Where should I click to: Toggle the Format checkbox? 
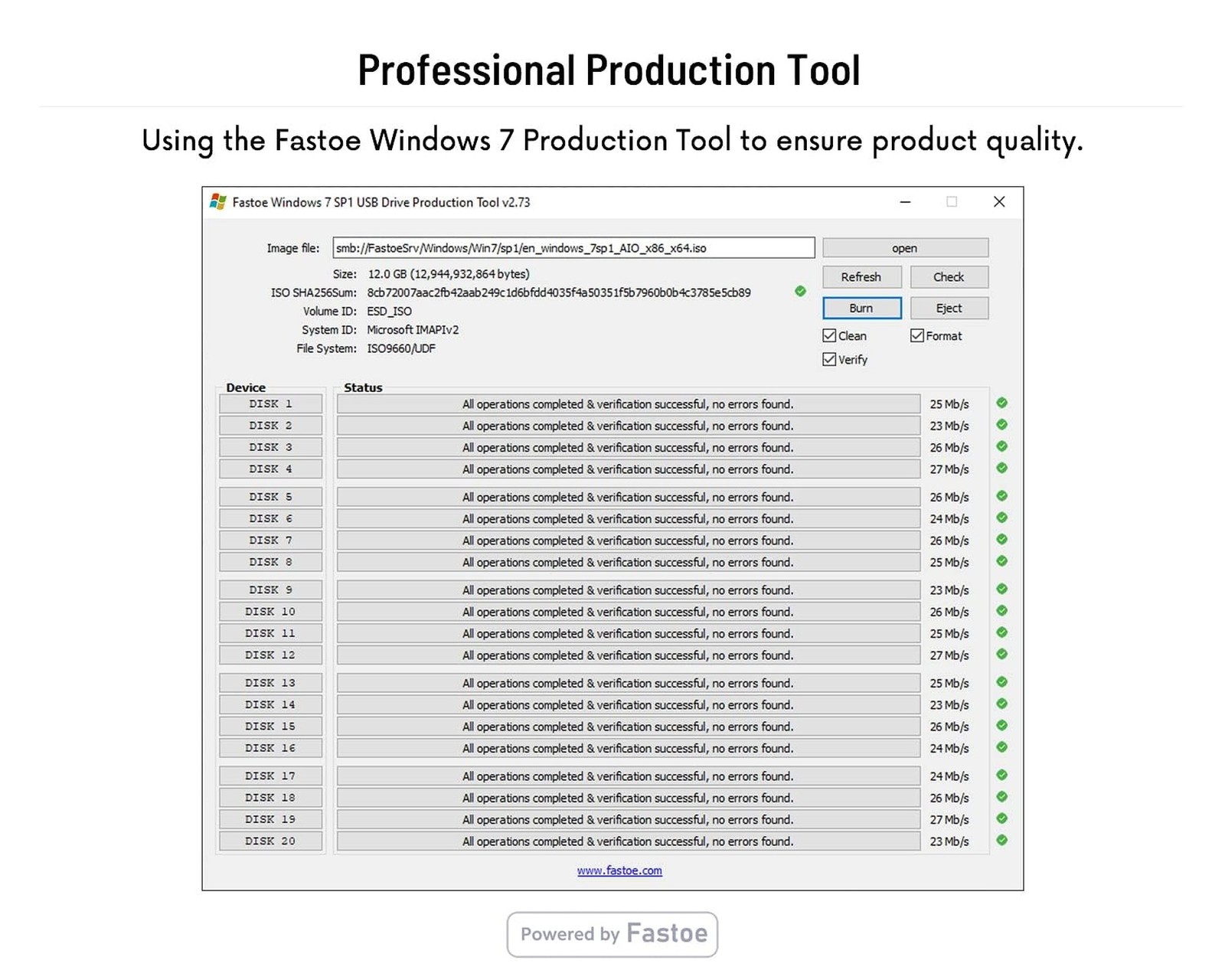916,335
